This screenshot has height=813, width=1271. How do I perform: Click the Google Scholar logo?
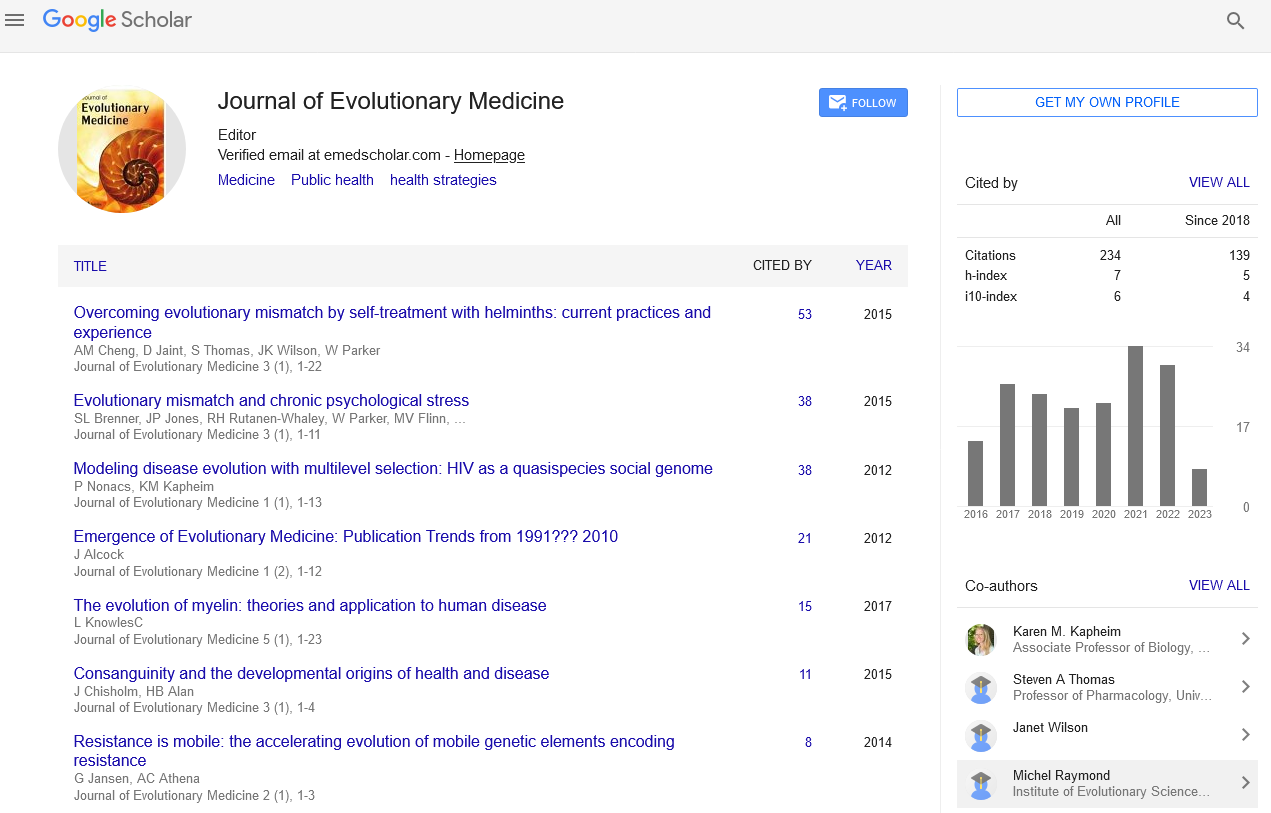[x=117, y=20]
